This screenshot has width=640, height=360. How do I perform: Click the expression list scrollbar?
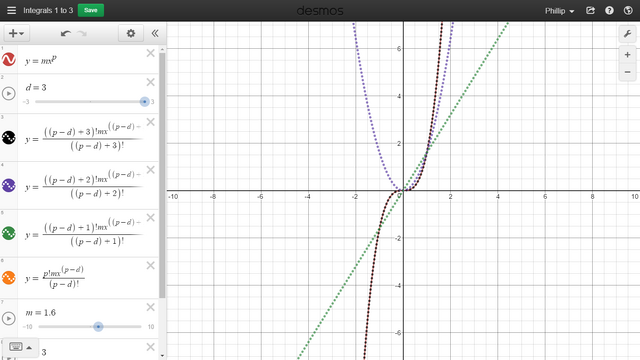pyautogui.click(x=162, y=176)
